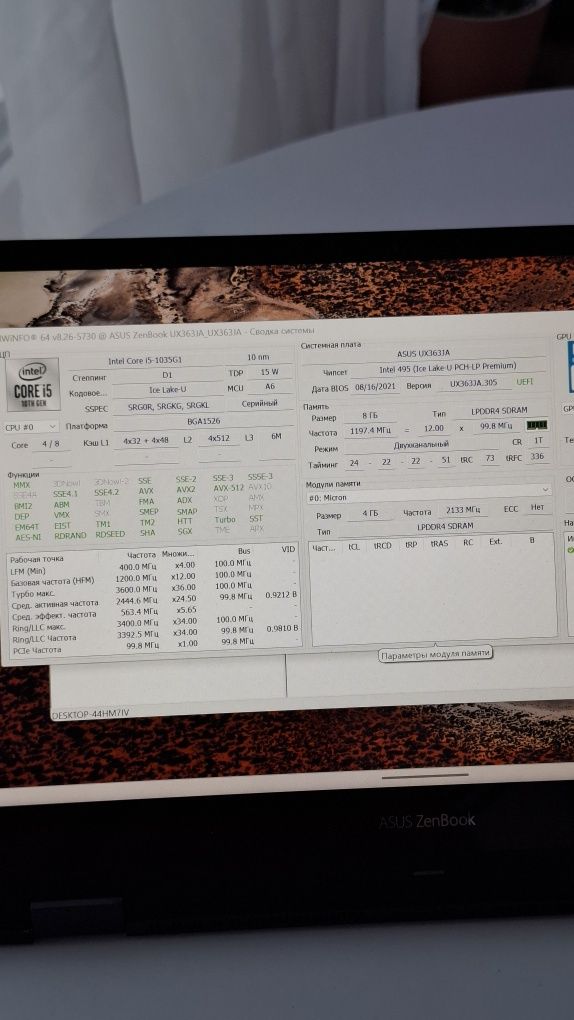
Task: Click the 'tRAS' column header
Action: (439, 543)
